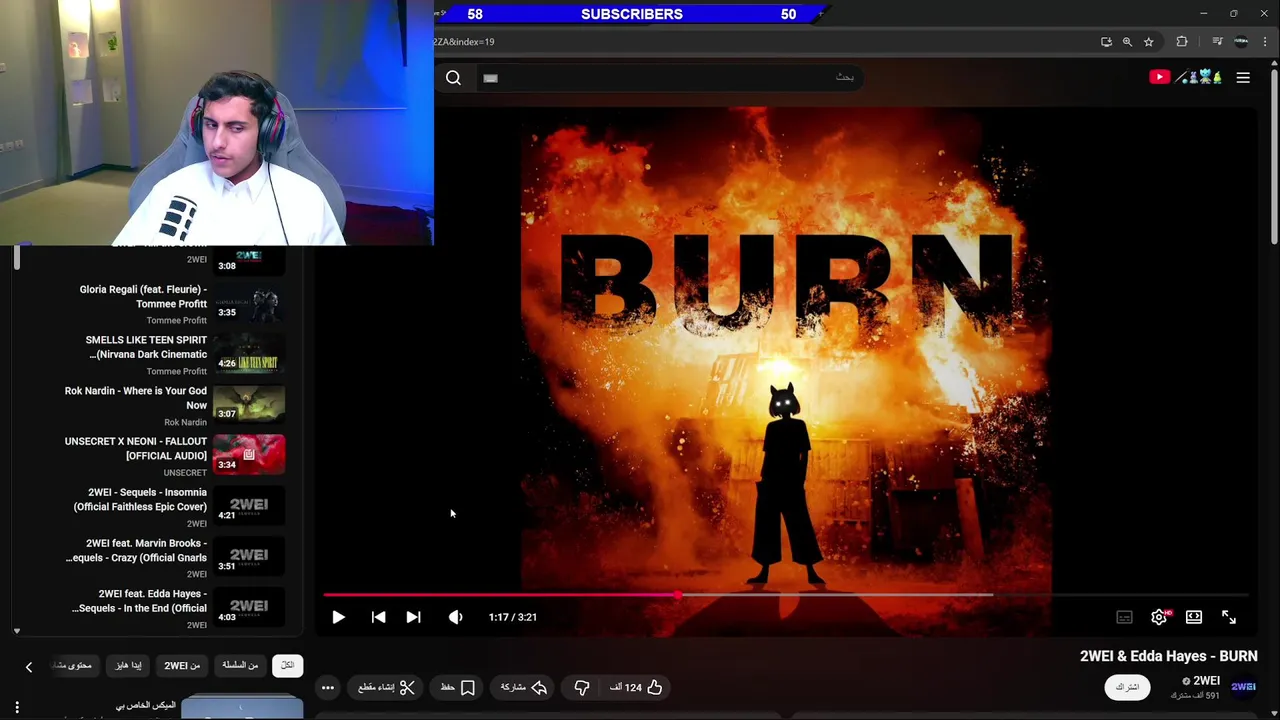
Task: Open more actions three-dot button
Action: (327, 687)
